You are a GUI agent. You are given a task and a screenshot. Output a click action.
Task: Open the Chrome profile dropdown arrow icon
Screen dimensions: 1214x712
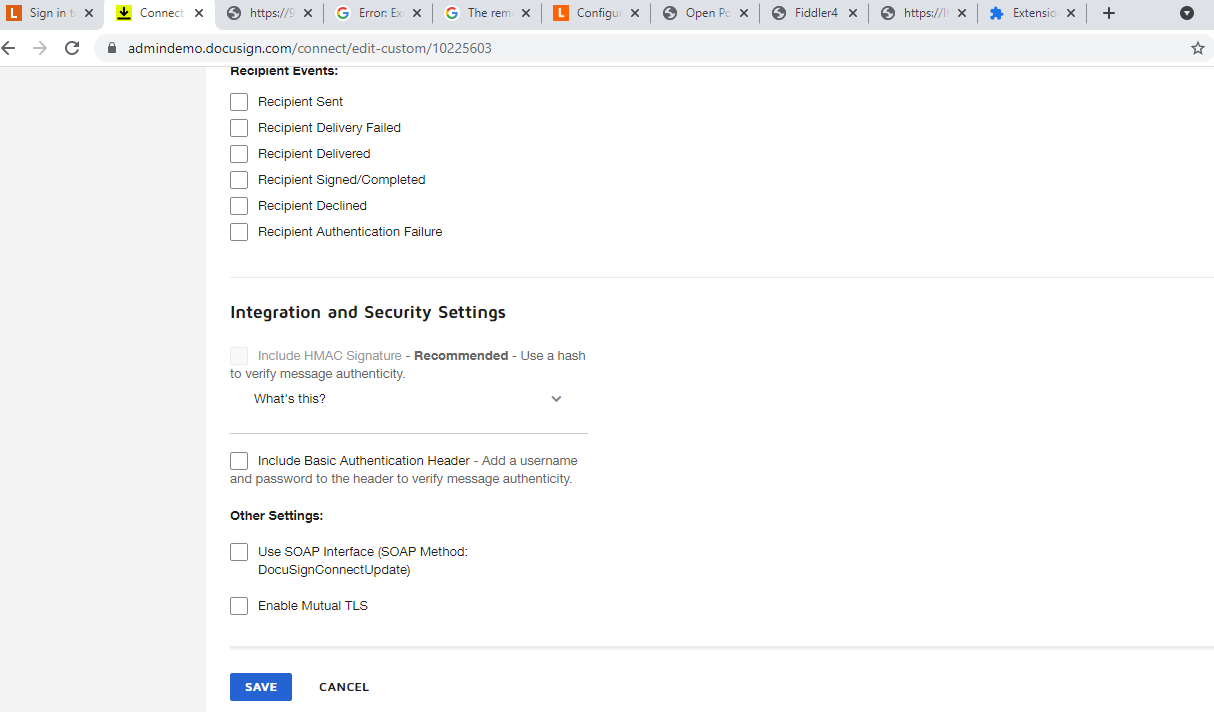point(1187,13)
